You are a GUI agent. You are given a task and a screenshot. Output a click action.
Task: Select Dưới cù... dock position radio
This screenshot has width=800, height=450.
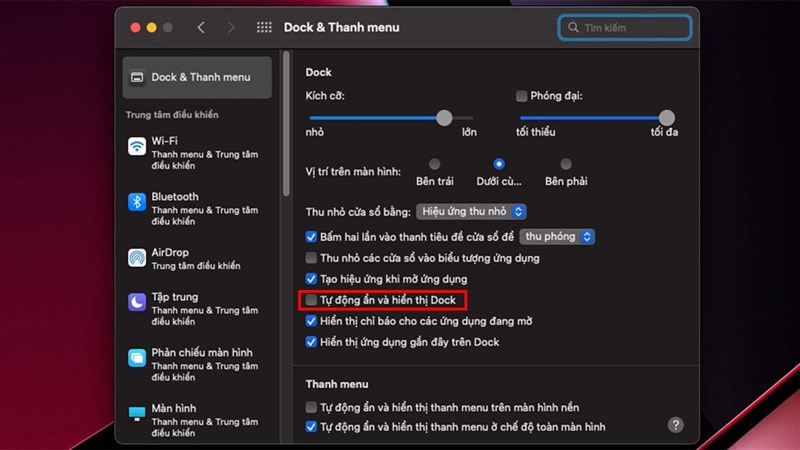[x=499, y=164]
